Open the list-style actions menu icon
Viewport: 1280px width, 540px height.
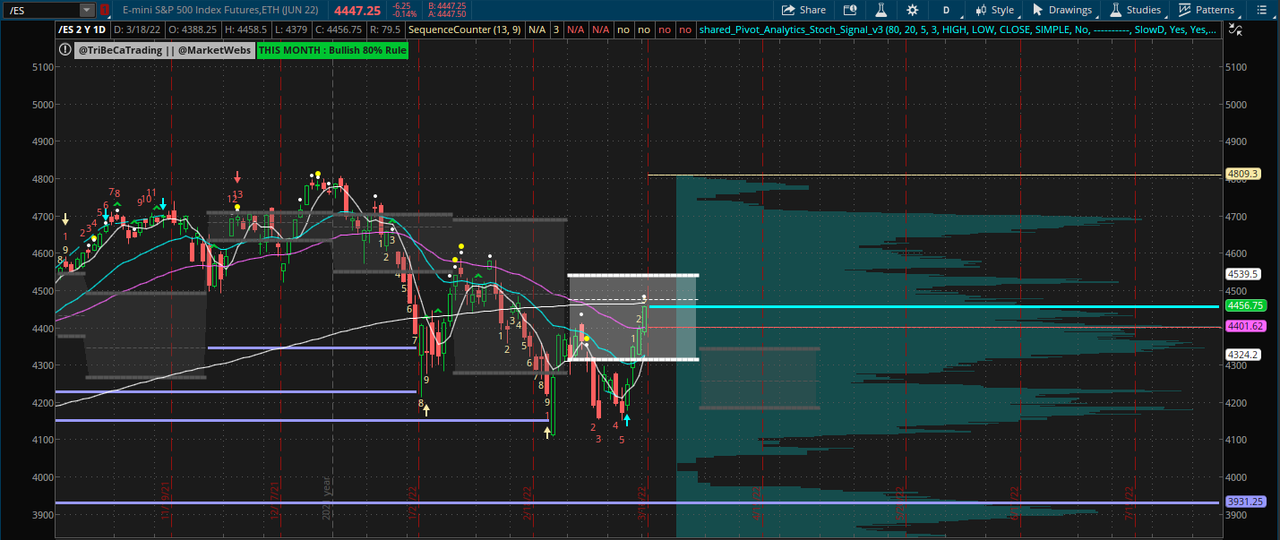pyautogui.click(x=1263, y=10)
